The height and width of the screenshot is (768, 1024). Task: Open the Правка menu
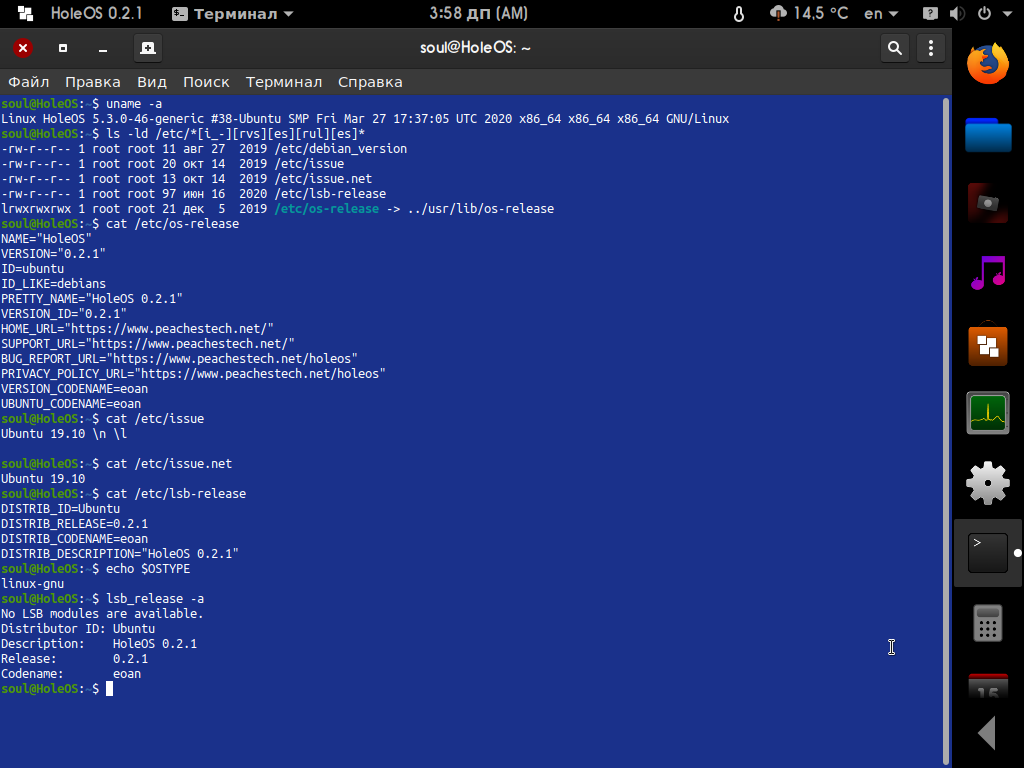pyautogui.click(x=93, y=82)
